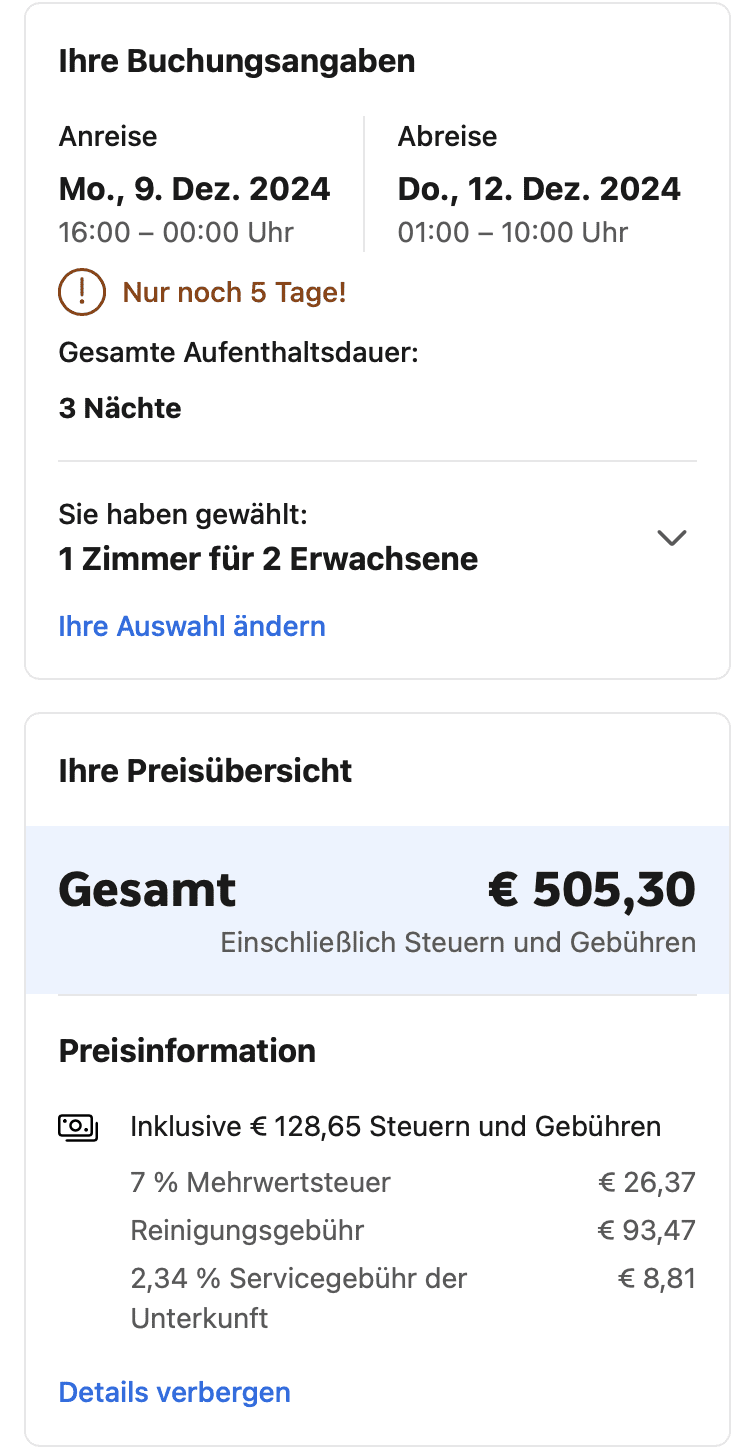Image resolution: width=736 pixels, height=1448 pixels.
Task: Click the 'Gesamt' label
Action: (147, 889)
